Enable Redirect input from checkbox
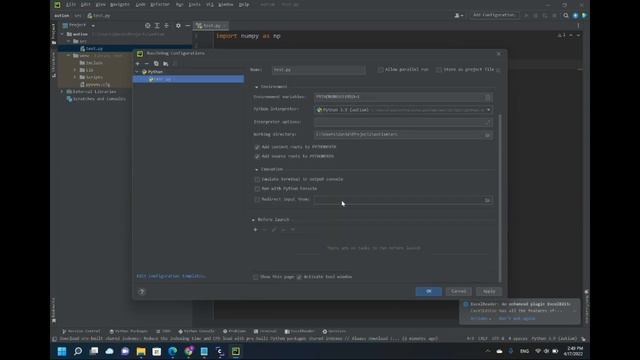This screenshot has width=640, height=360. (x=257, y=200)
